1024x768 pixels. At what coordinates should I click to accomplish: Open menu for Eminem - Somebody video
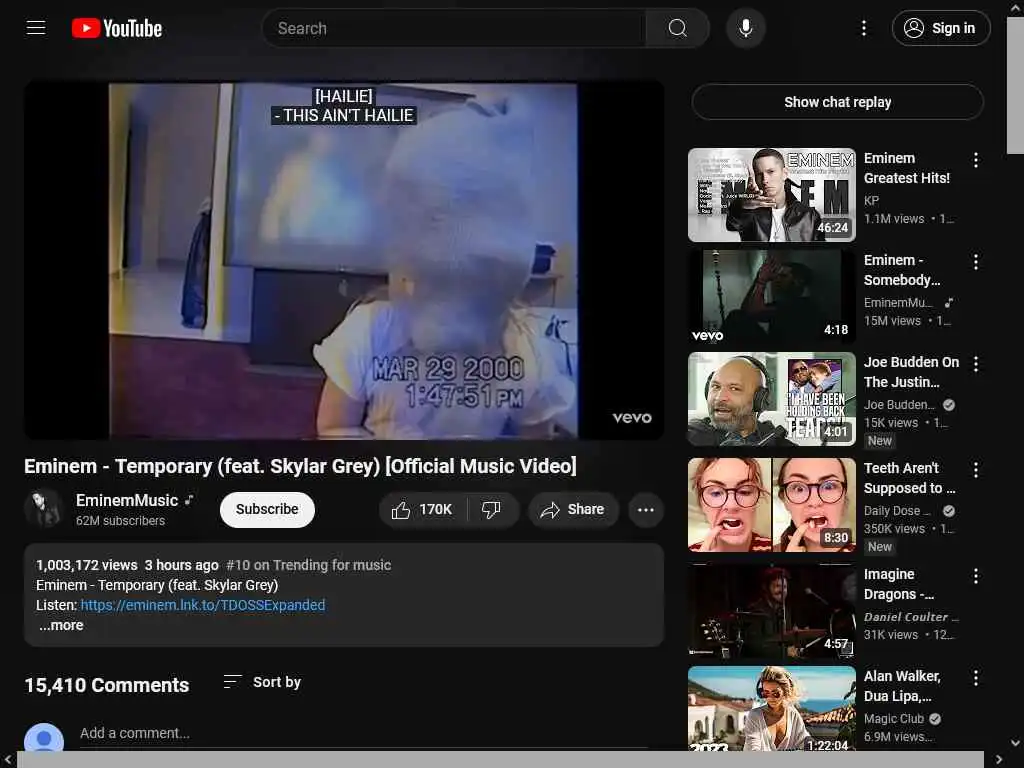(x=976, y=262)
